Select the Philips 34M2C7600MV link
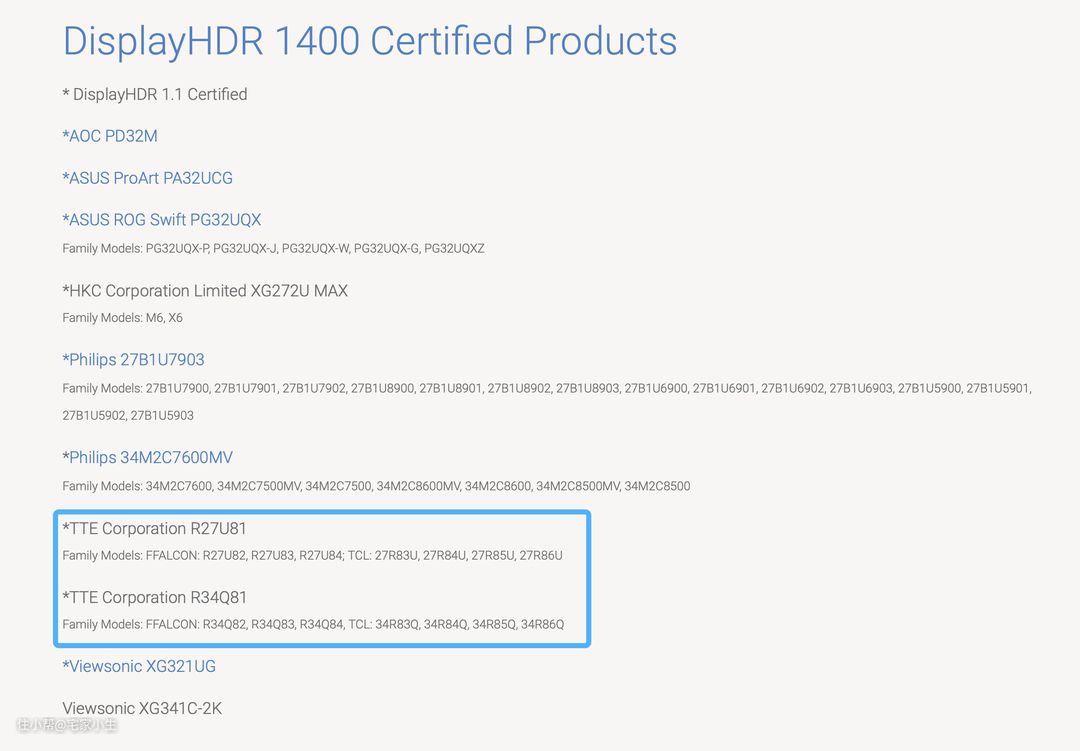The height and width of the screenshot is (751, 1080). click(147, 458)
